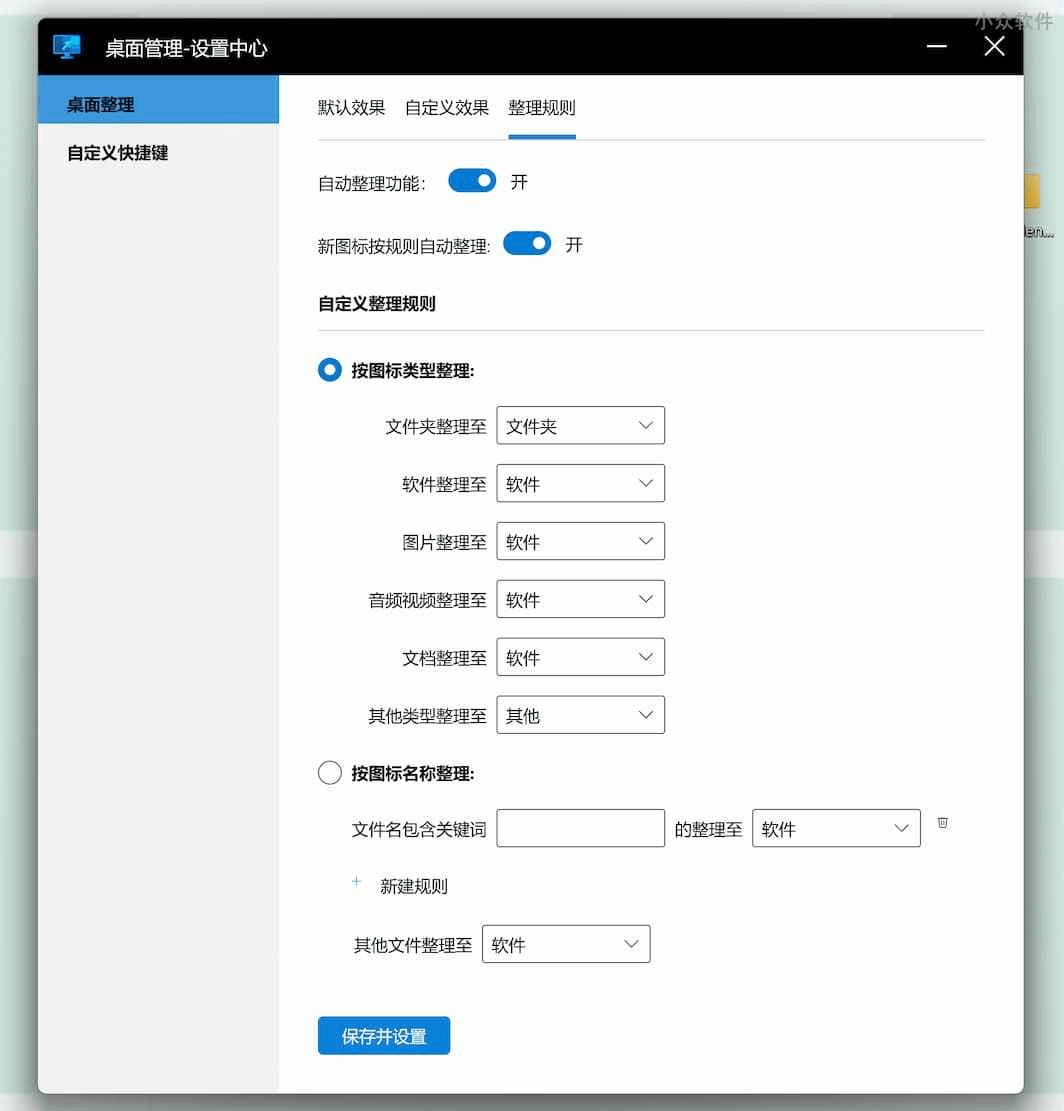This screenshot has width=1064, height=1111.
Task: Focus the 文件名包含关键词 input field
Action: coord(580,828)
